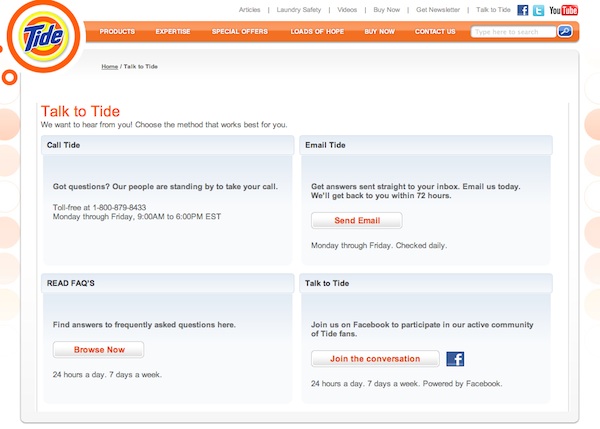Click the Browse Now button
The width and height of the screenshot is (600, 429).
(98, 350)
